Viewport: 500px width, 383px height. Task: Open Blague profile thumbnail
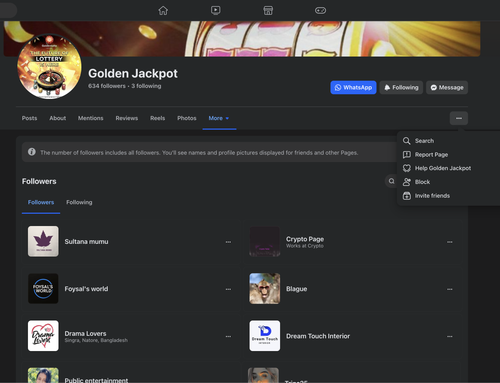[x=265, y=289]
